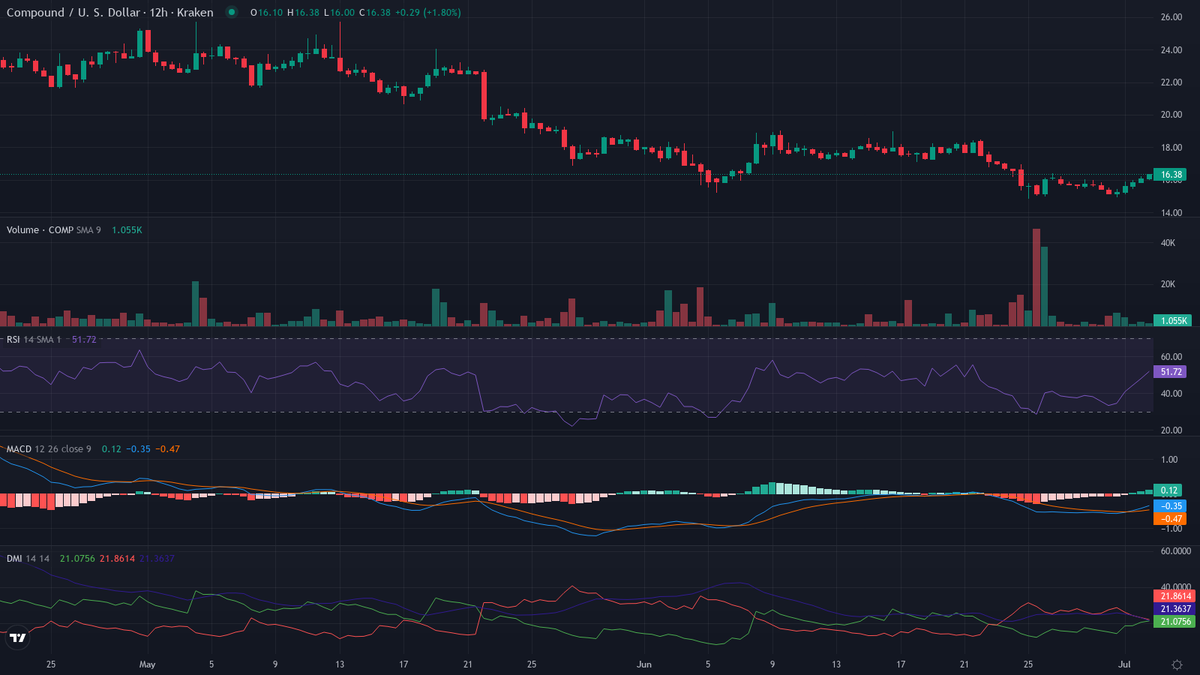This screenshot has height=675, width=1200.
Task: Click the volume value label 1.055K on axis
Action: tap(1170, 321)
